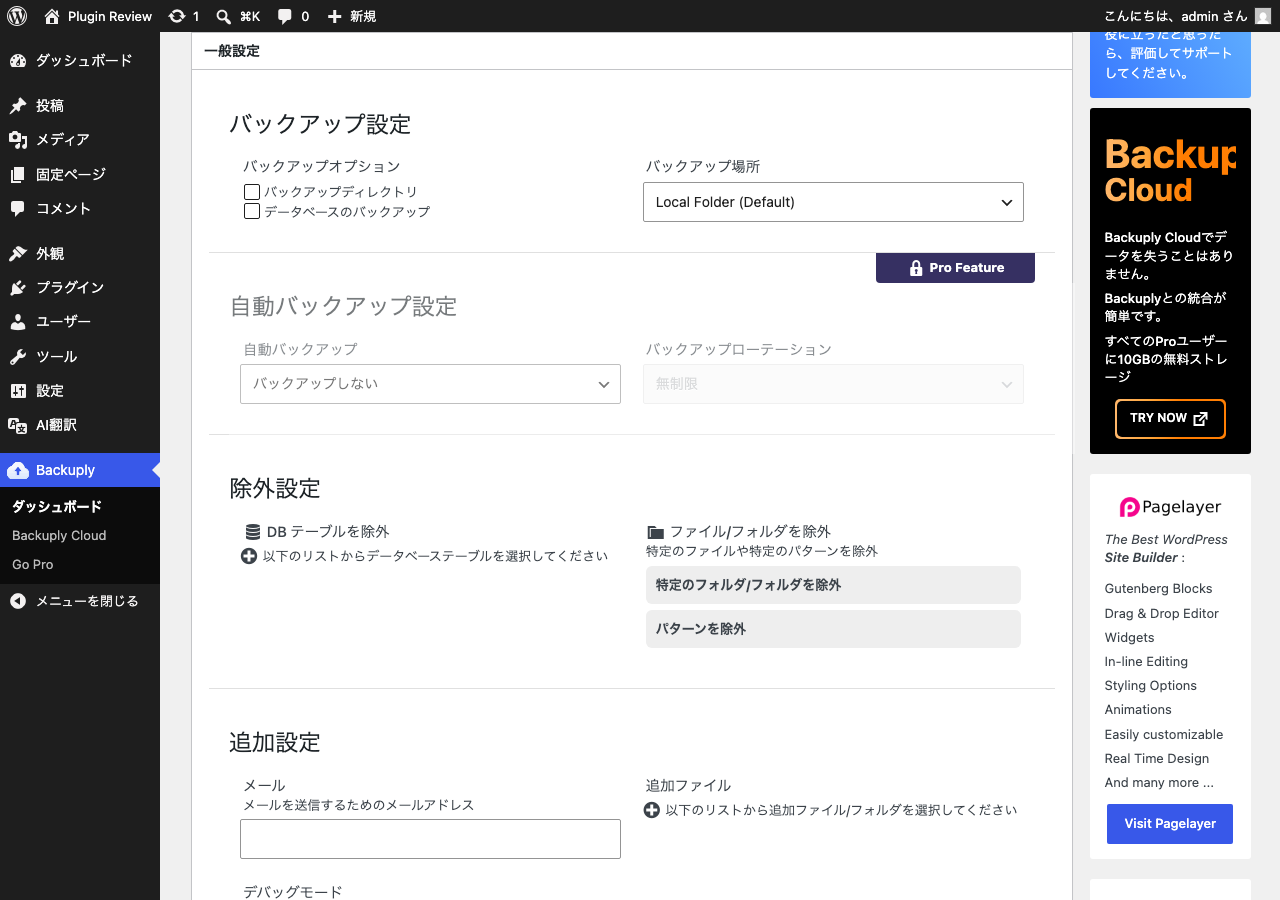1280x900 pixels.
Task: Click the 外観 paintbrush icon
Action: (17, 254)
